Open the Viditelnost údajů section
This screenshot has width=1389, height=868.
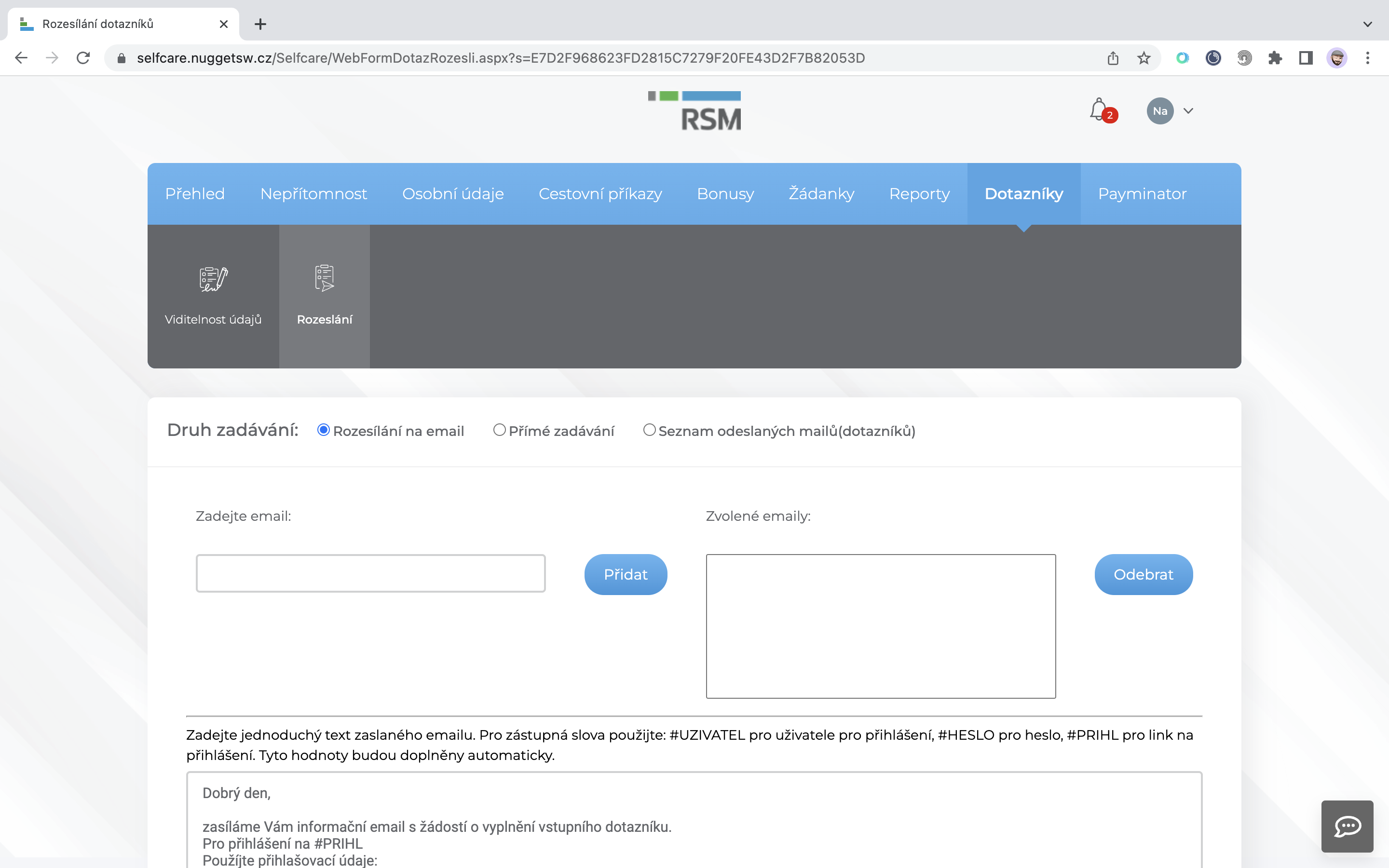[213, 296]
